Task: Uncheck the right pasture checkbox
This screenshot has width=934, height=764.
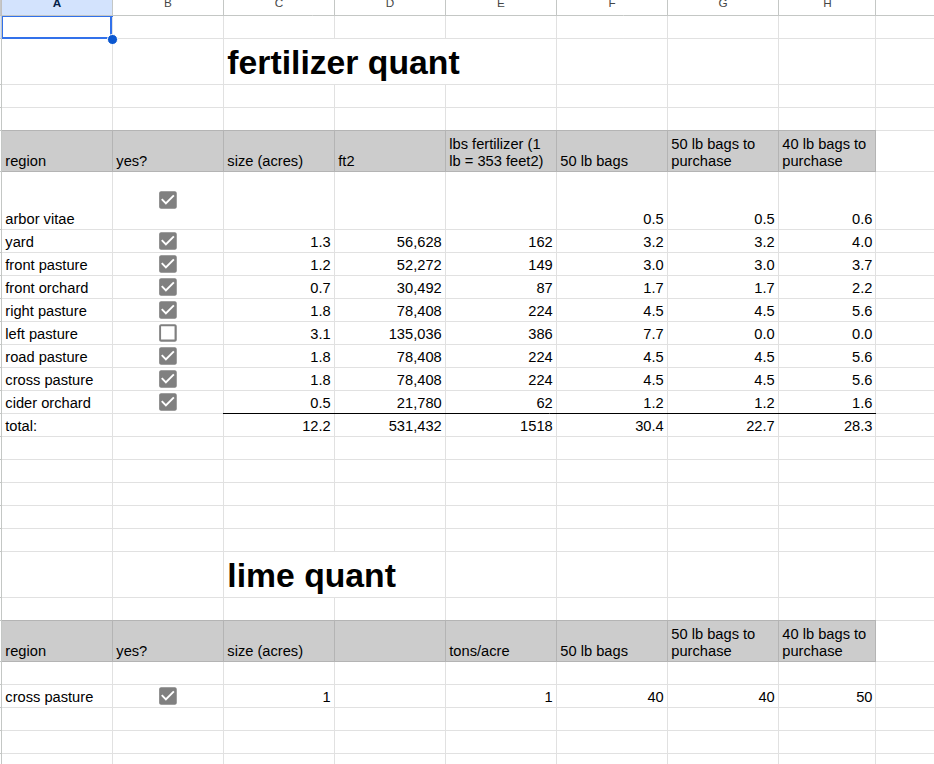Action: tap(168, 310)
